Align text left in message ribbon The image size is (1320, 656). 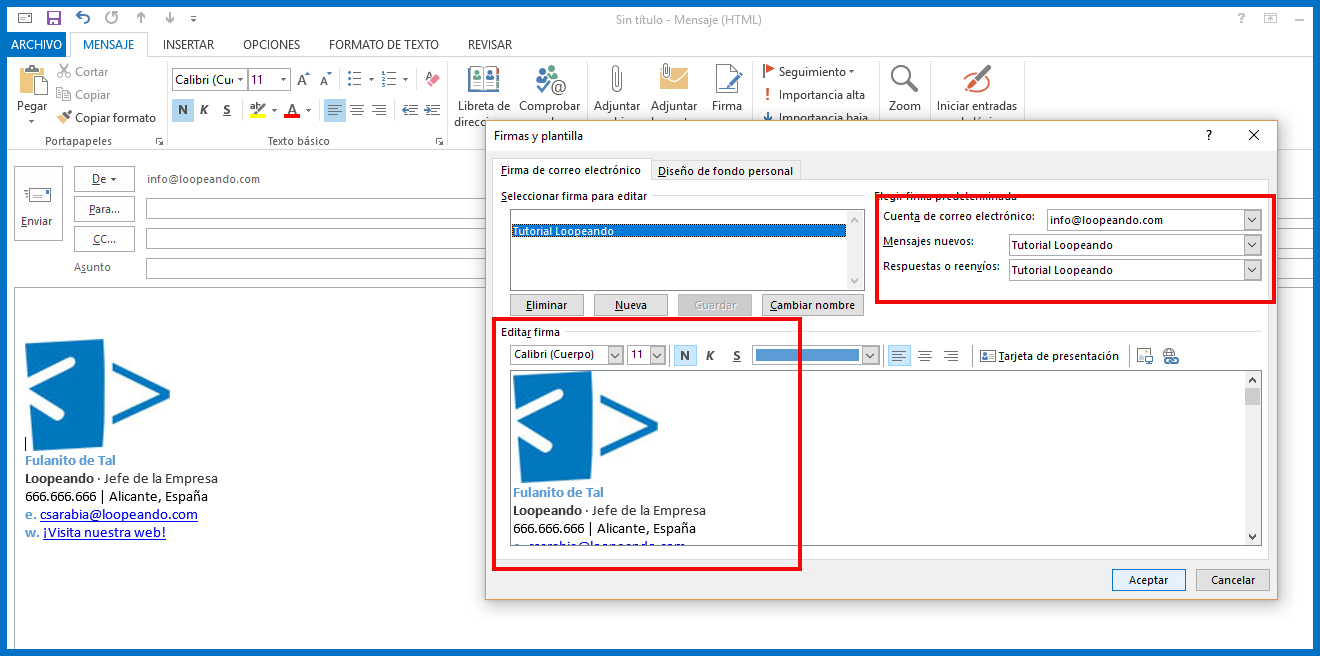tap(335, 110)
